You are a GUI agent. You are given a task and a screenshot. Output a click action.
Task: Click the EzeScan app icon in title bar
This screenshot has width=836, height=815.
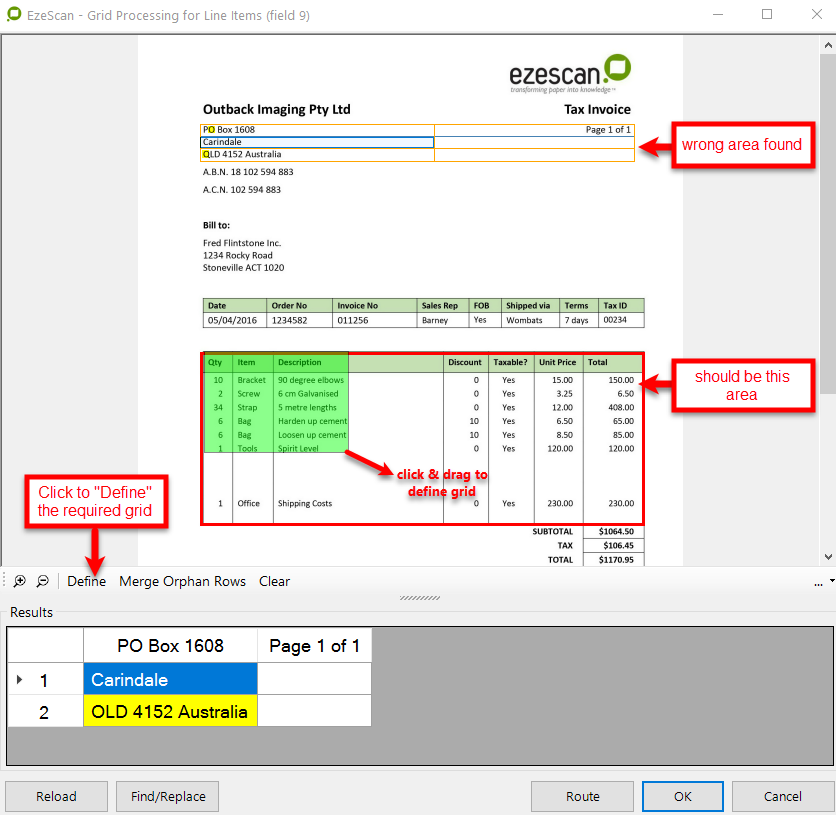click(x=13, y=15)
